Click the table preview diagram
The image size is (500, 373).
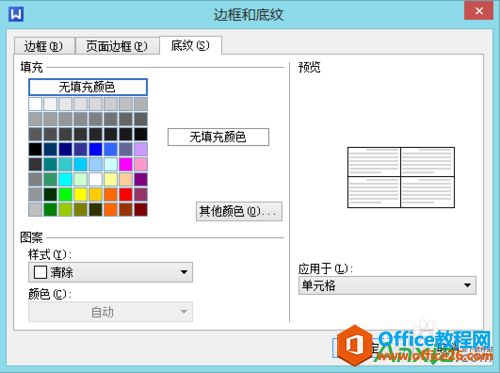(401, 177)
